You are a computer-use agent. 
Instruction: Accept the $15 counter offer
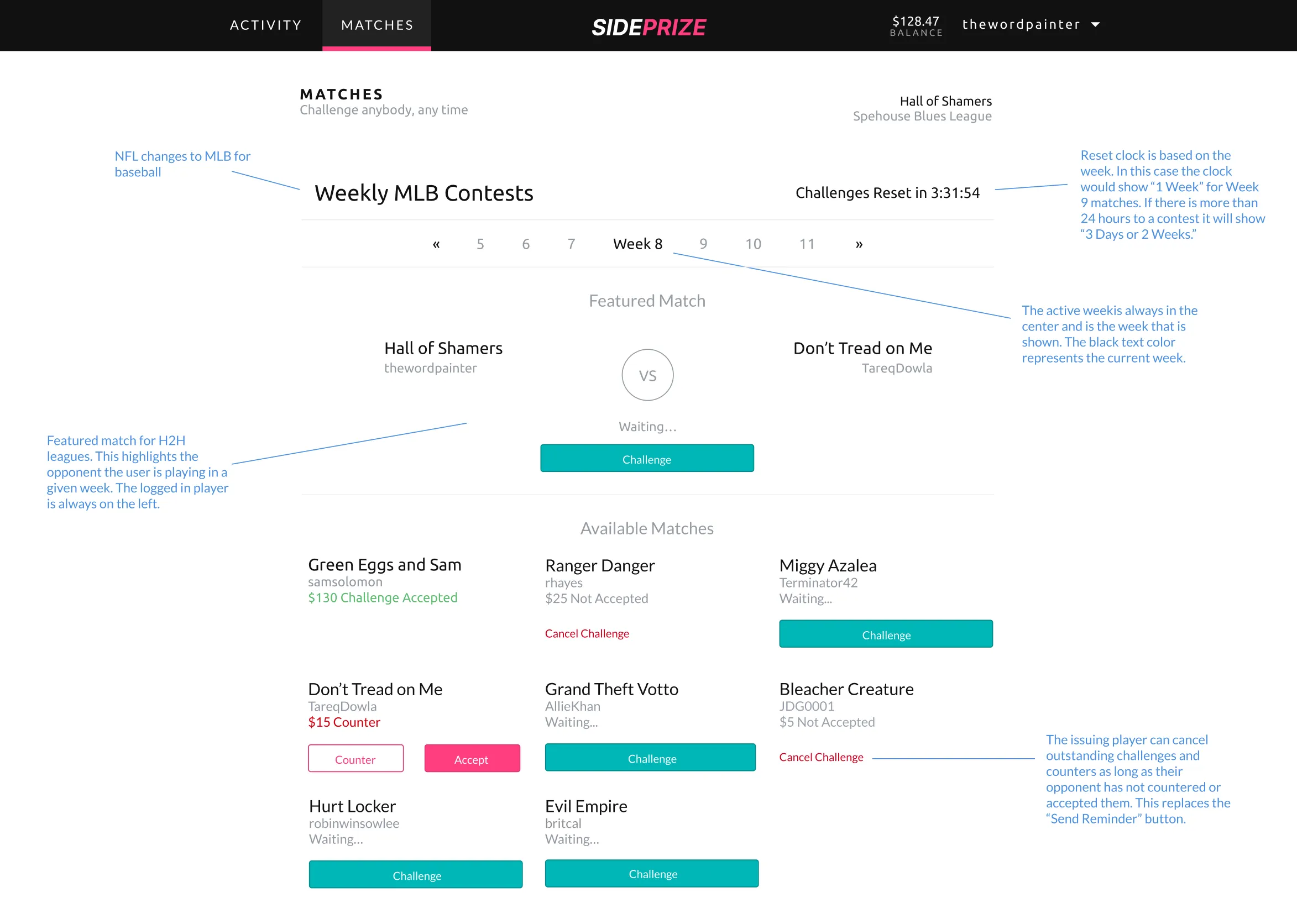[472, 758]
